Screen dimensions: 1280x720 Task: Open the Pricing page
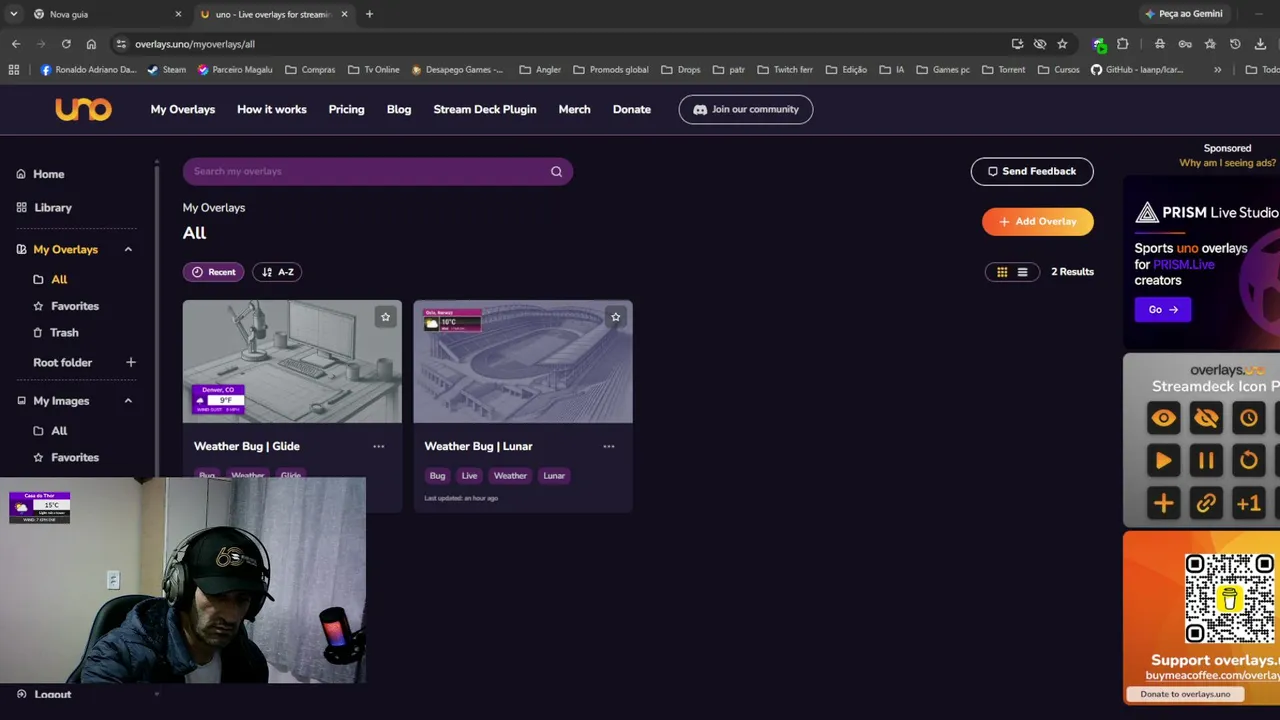(x=346, y=109)
